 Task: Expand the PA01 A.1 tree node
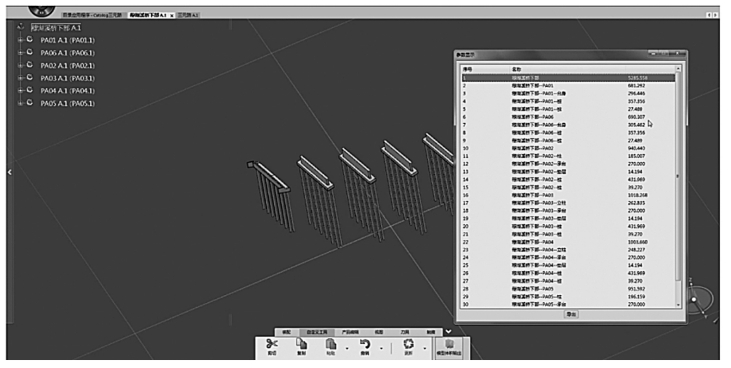21,40
